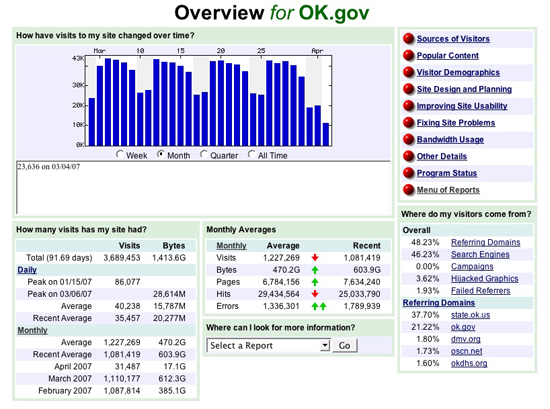Click the Pages average value 6,784,156

tap(281, 282)
